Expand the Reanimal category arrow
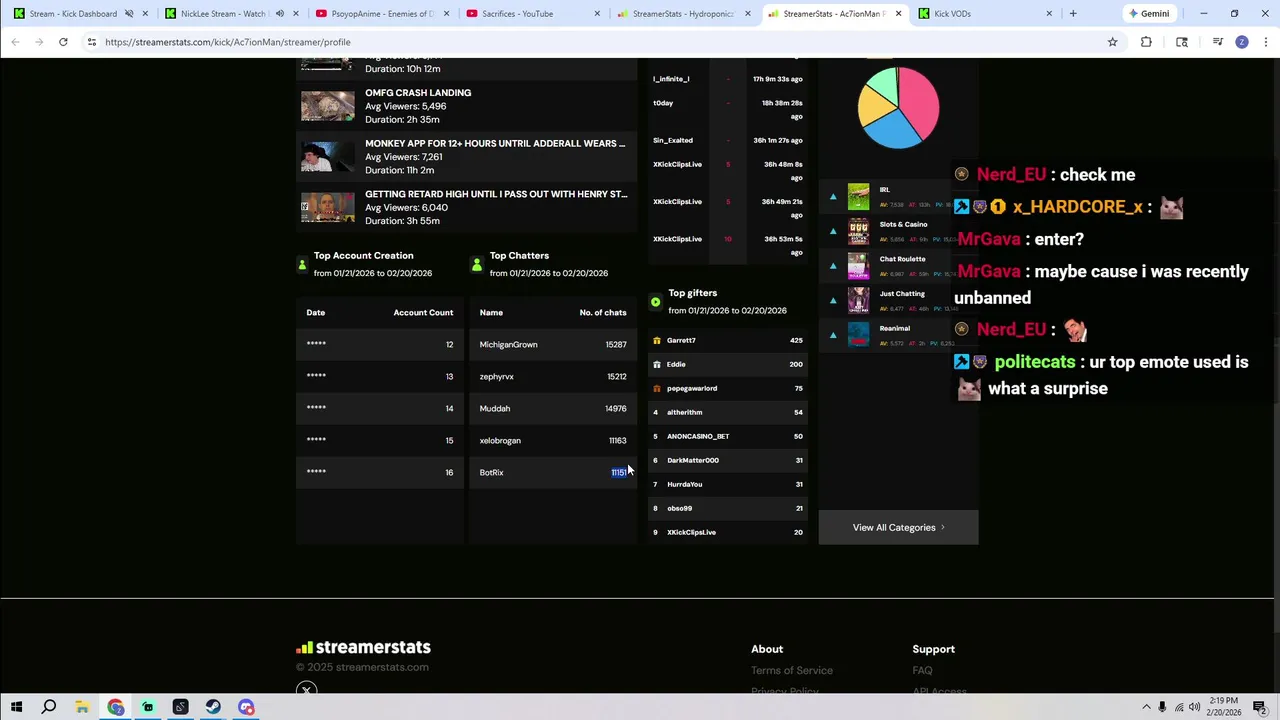Image resolution: width=1280 pixels, height=720 pixels. click(x=833, y=335)
